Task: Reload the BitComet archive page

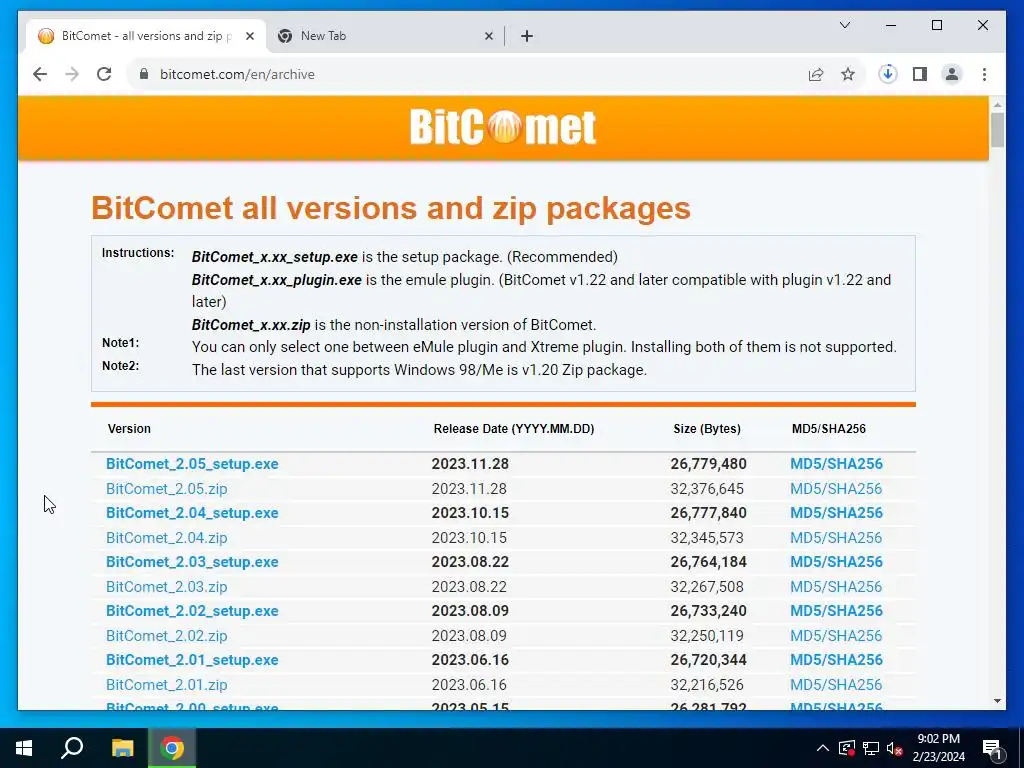Action: 104,74
